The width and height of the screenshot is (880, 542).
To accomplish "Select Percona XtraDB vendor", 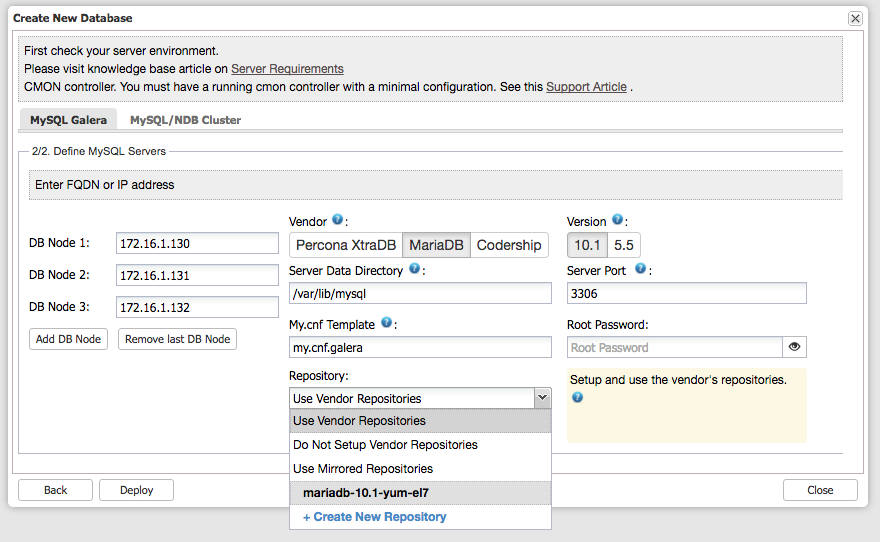I will (346, 245).
